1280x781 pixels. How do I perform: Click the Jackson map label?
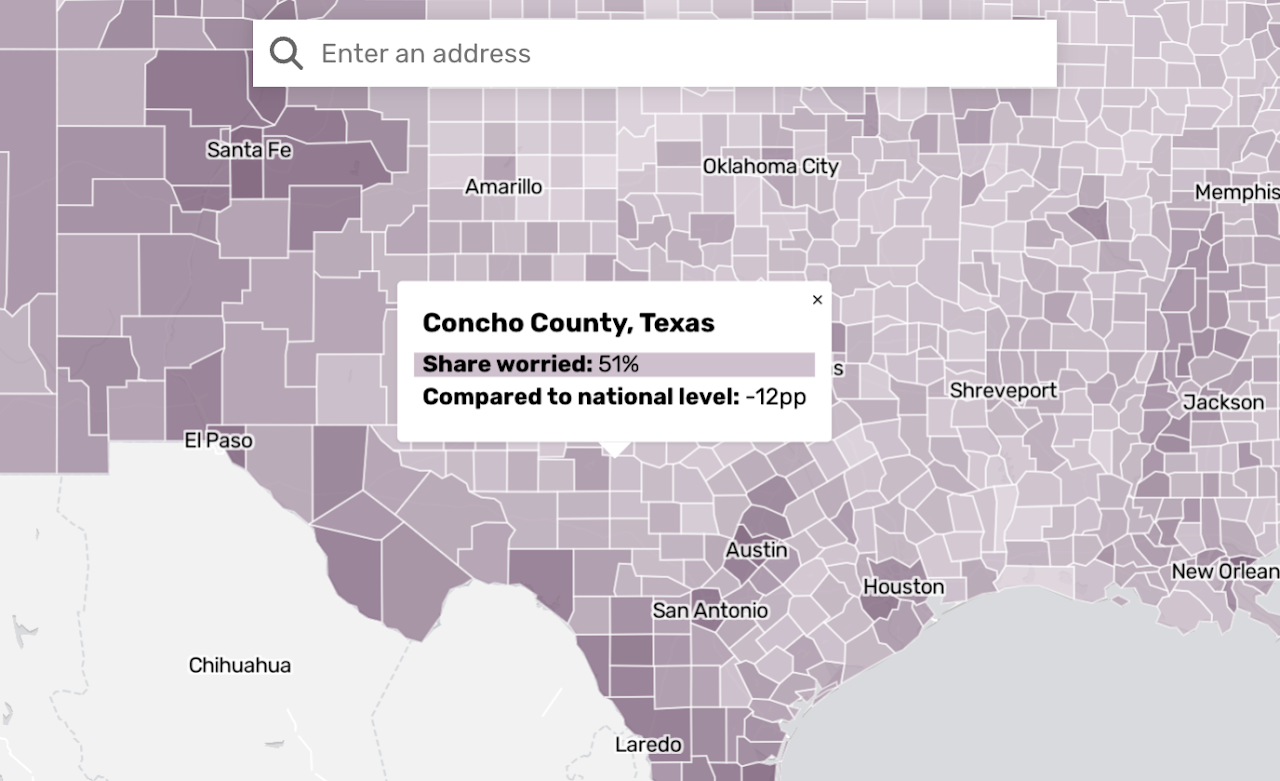point(1222,401)
